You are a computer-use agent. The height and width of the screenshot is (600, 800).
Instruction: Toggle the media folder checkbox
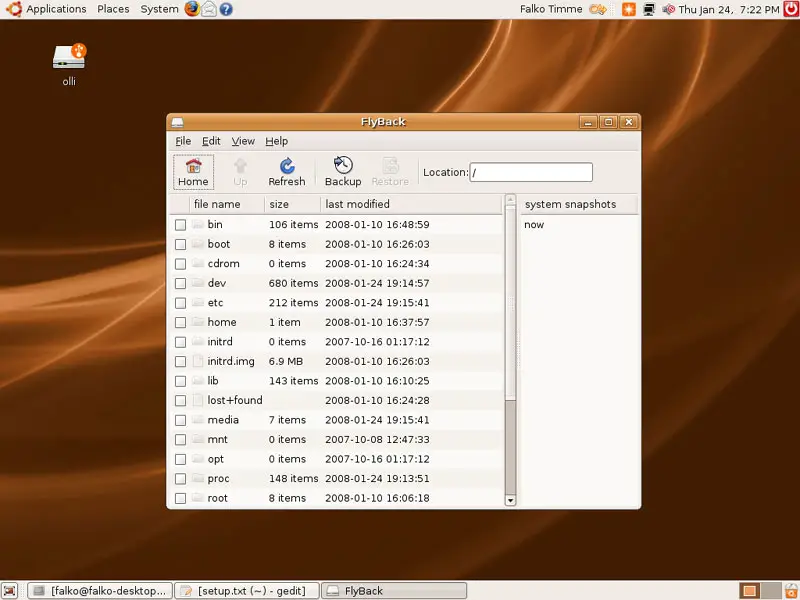point(180,420)
